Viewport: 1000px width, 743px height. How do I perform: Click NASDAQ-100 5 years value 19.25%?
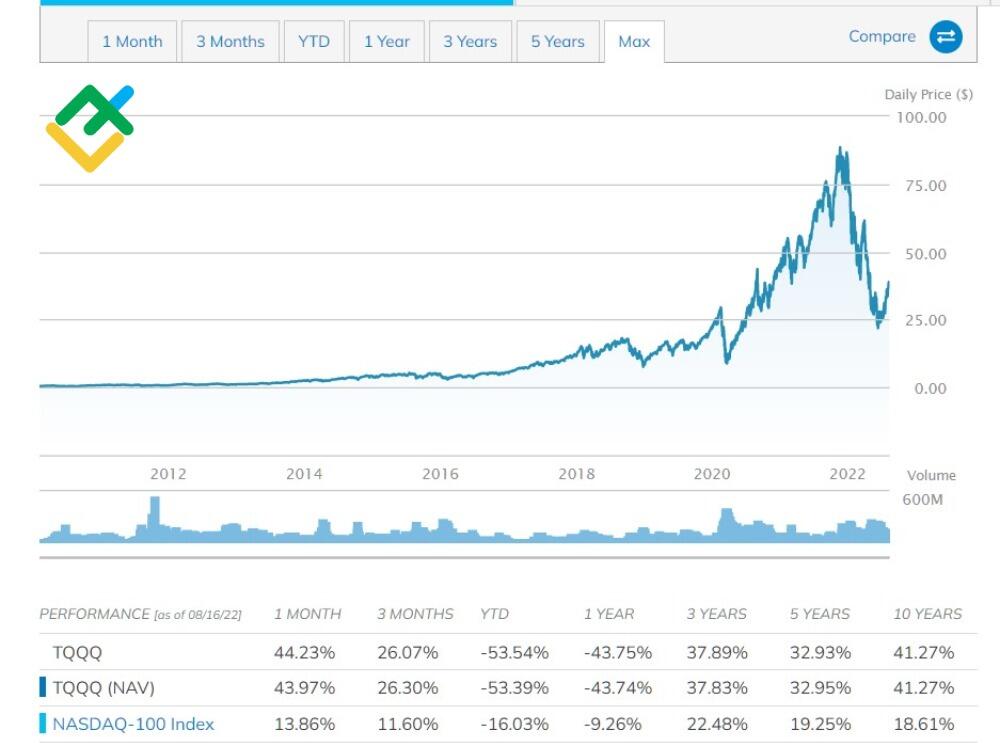(x=820, y=724)
